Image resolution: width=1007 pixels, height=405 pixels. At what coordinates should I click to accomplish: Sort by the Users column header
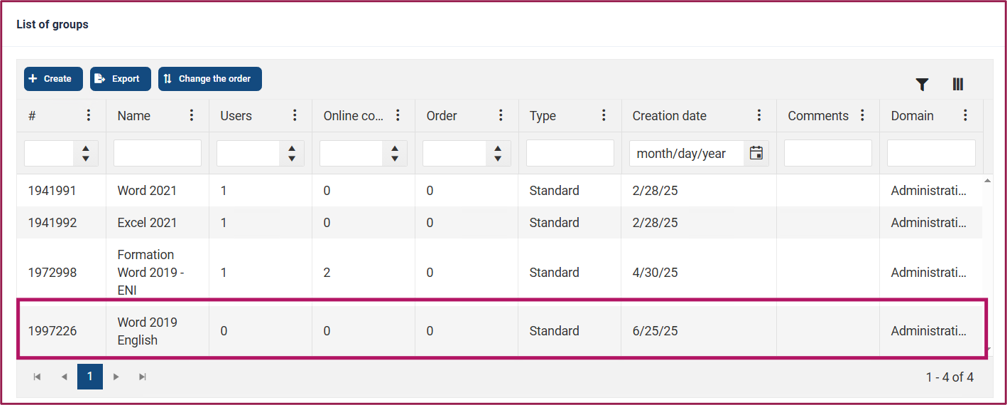[236, 116]
